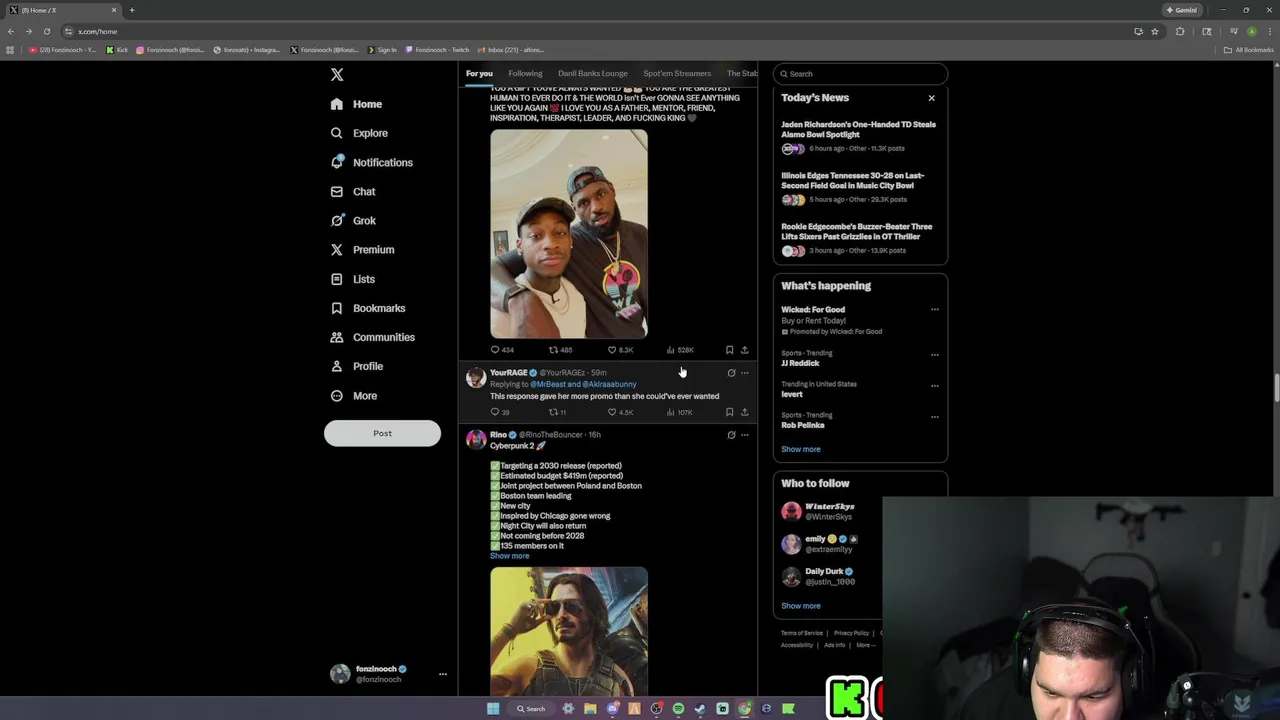The image size is (1280, 720).
Task: Open Steam from the taskbar
Action: (x=700, y=709)
